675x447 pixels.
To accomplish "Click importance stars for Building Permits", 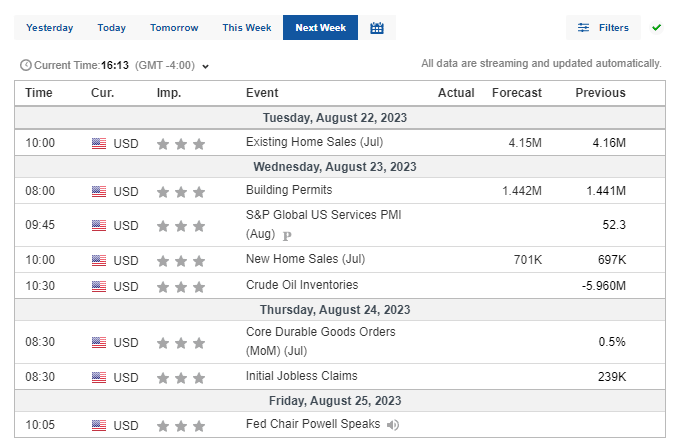I will (181, 192).
